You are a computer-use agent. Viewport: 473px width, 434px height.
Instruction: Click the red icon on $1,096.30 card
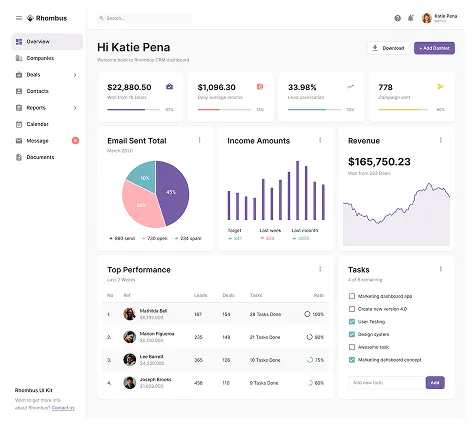260,87
